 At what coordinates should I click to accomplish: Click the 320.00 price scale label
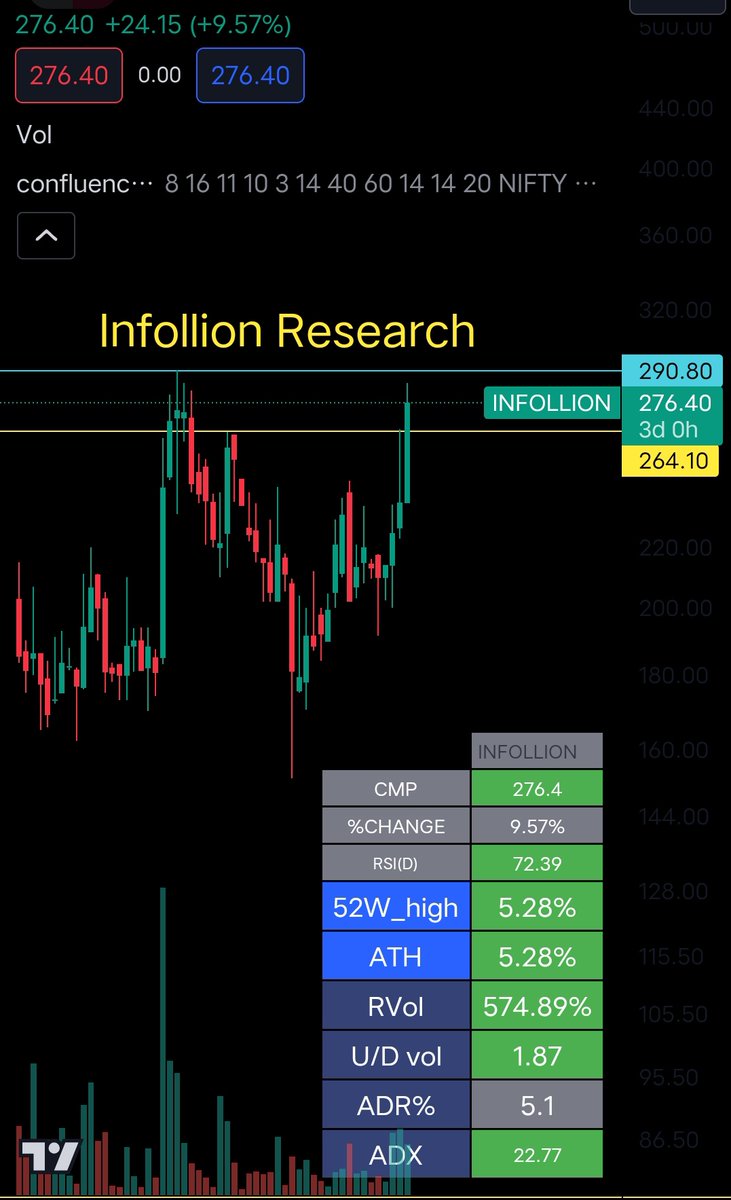(676, 310)
